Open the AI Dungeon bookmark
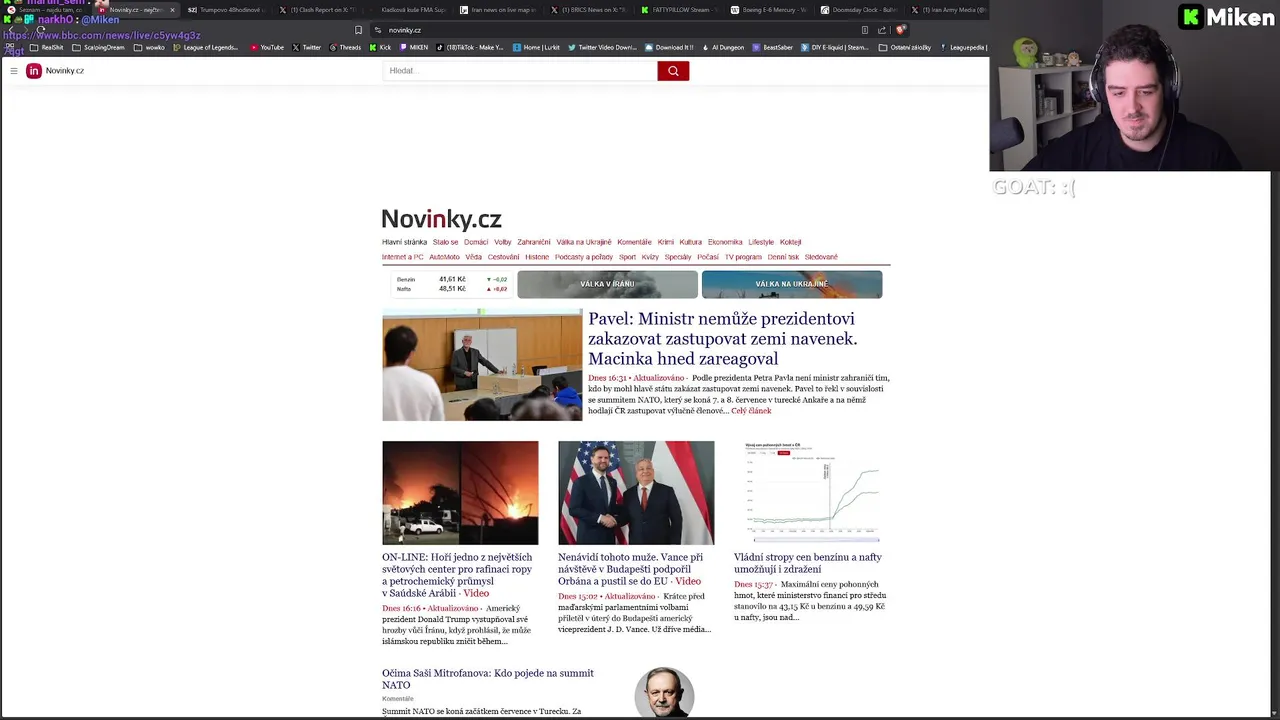 pyautogui.click(x=722, y=47)
